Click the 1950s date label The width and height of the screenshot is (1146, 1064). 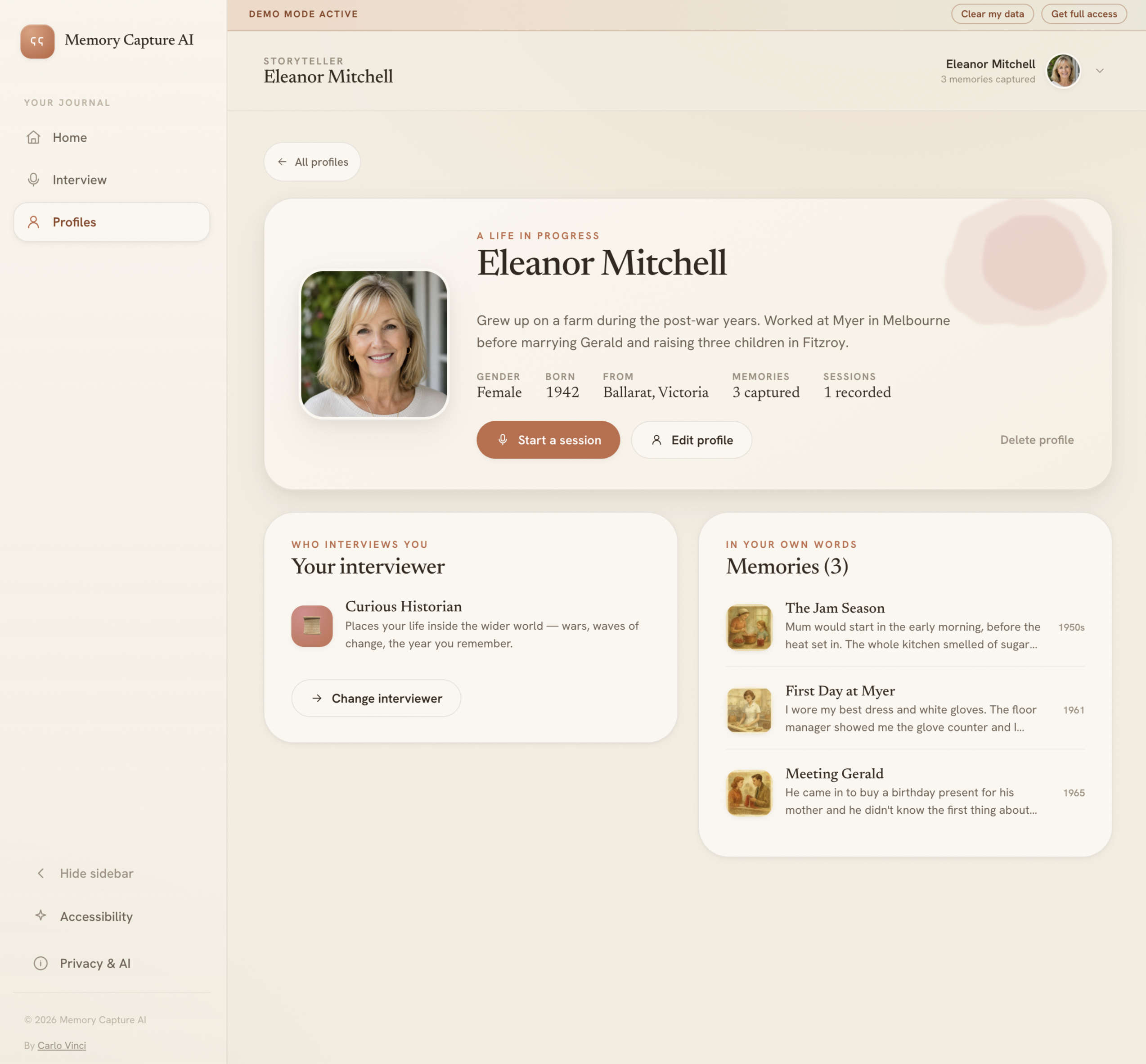click(1071, 627)
